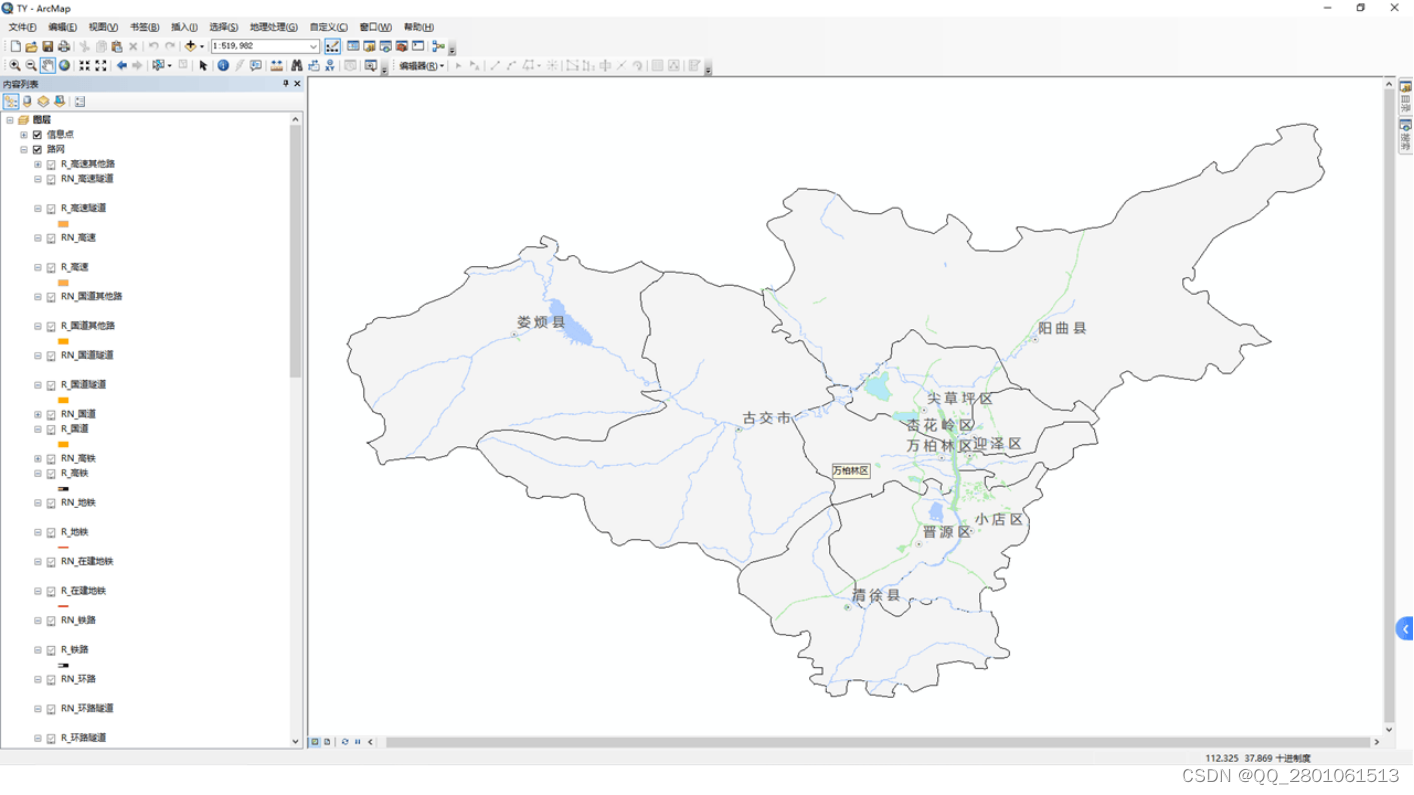Viewport: 1414px width, 795px height.
Task: Click the R_在建地铁 red line symbol
Action: tap(63, 606)
